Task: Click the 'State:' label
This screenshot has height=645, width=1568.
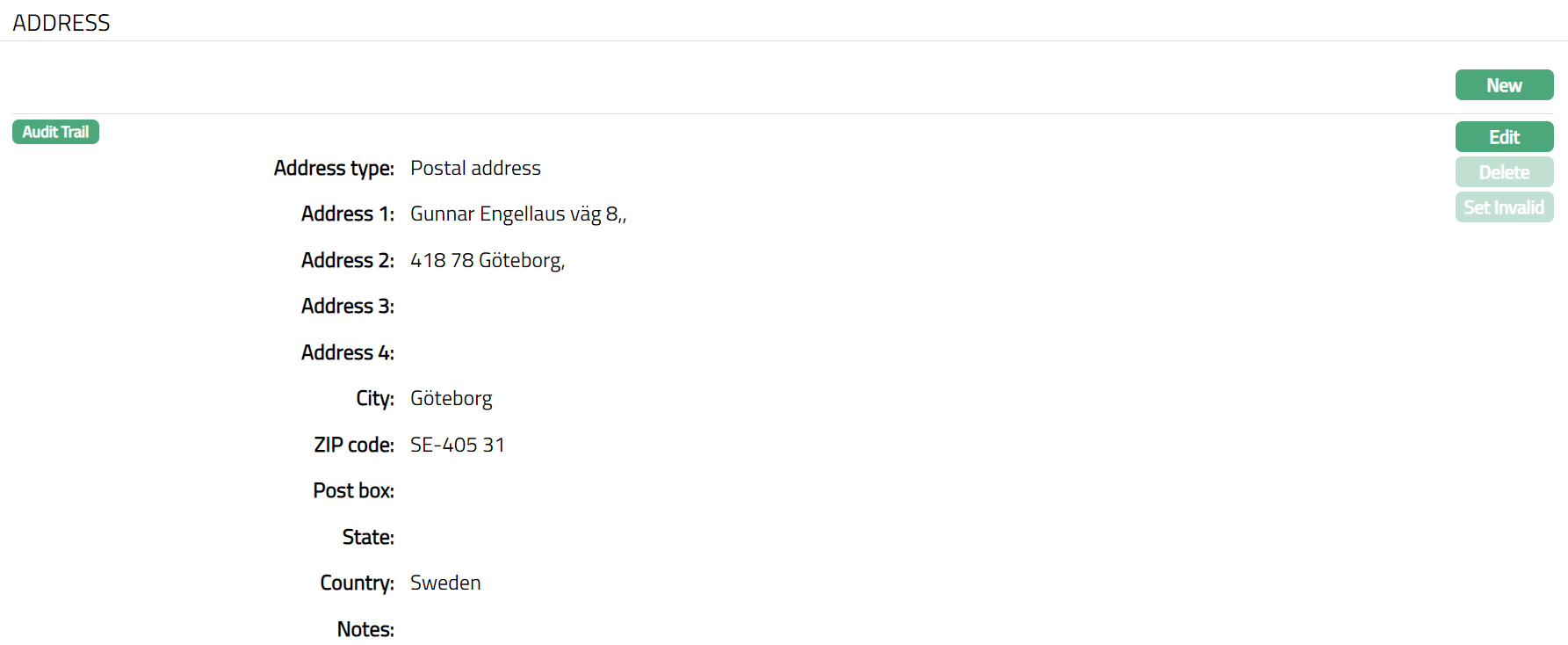Action: tap(368, 537)
